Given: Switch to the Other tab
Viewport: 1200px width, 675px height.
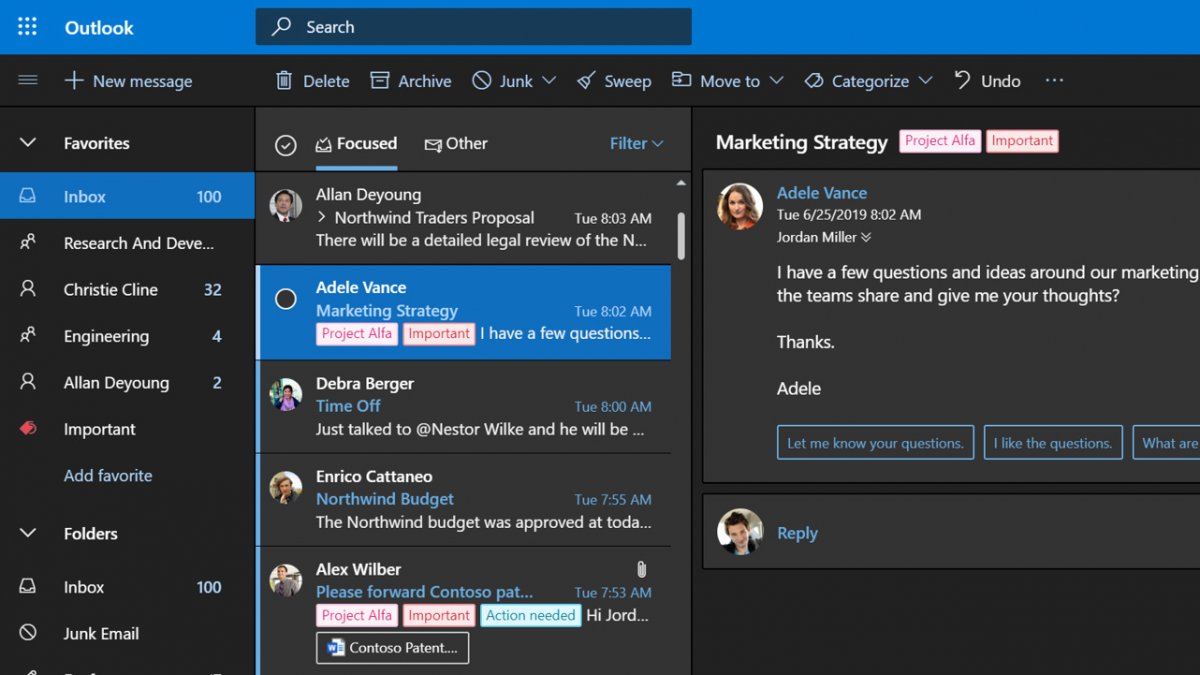Looking at the screenshot, I should coord(456,144).
